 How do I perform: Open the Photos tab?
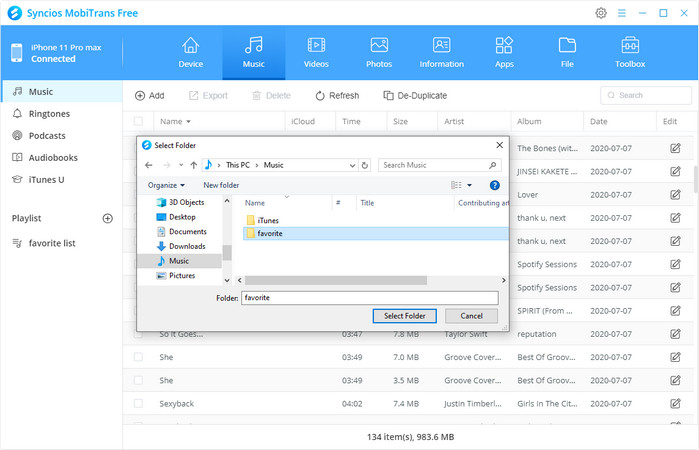(x=379, y=53)
